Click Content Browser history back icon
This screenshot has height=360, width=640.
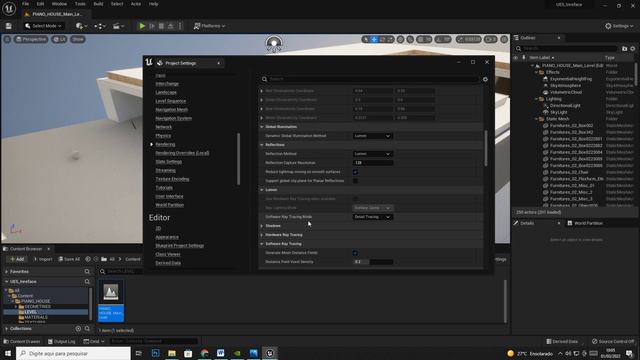coord(88,259)
